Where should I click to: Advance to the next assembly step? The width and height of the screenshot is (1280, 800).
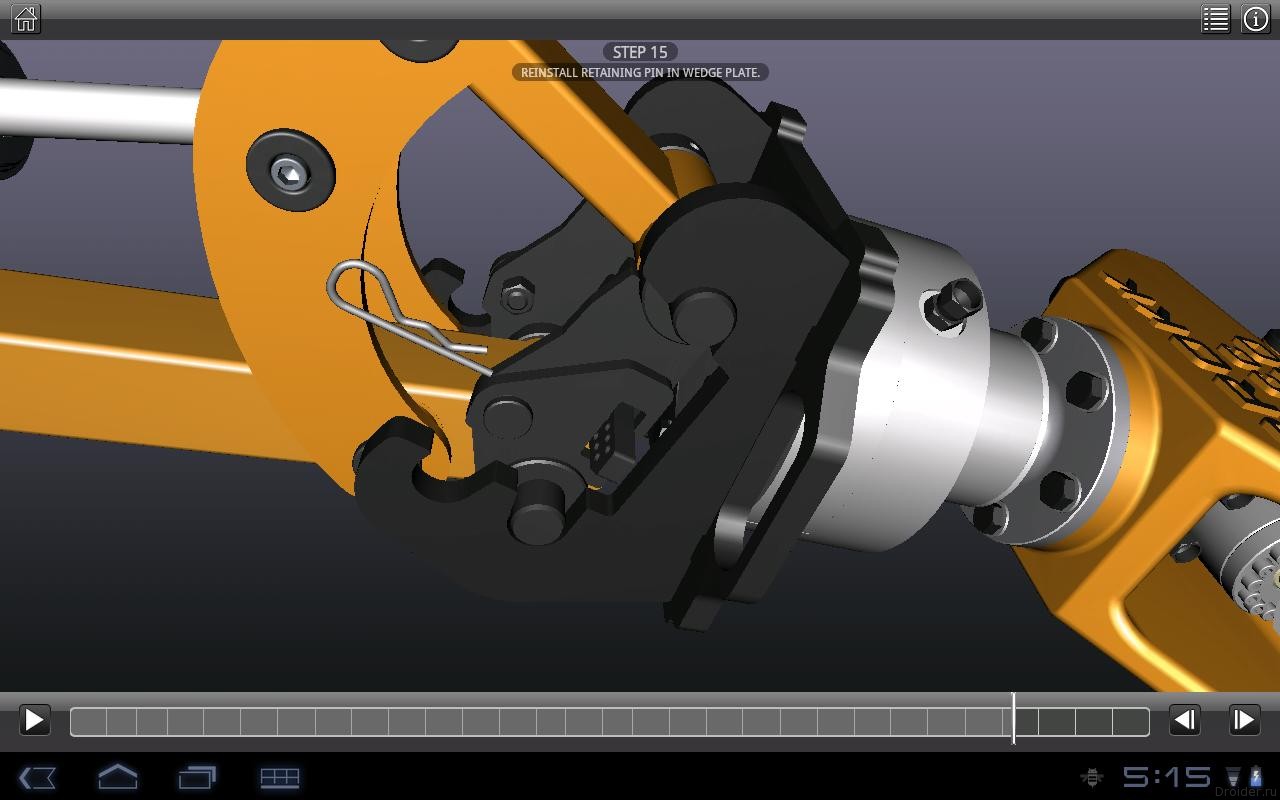coord(1245,720)
